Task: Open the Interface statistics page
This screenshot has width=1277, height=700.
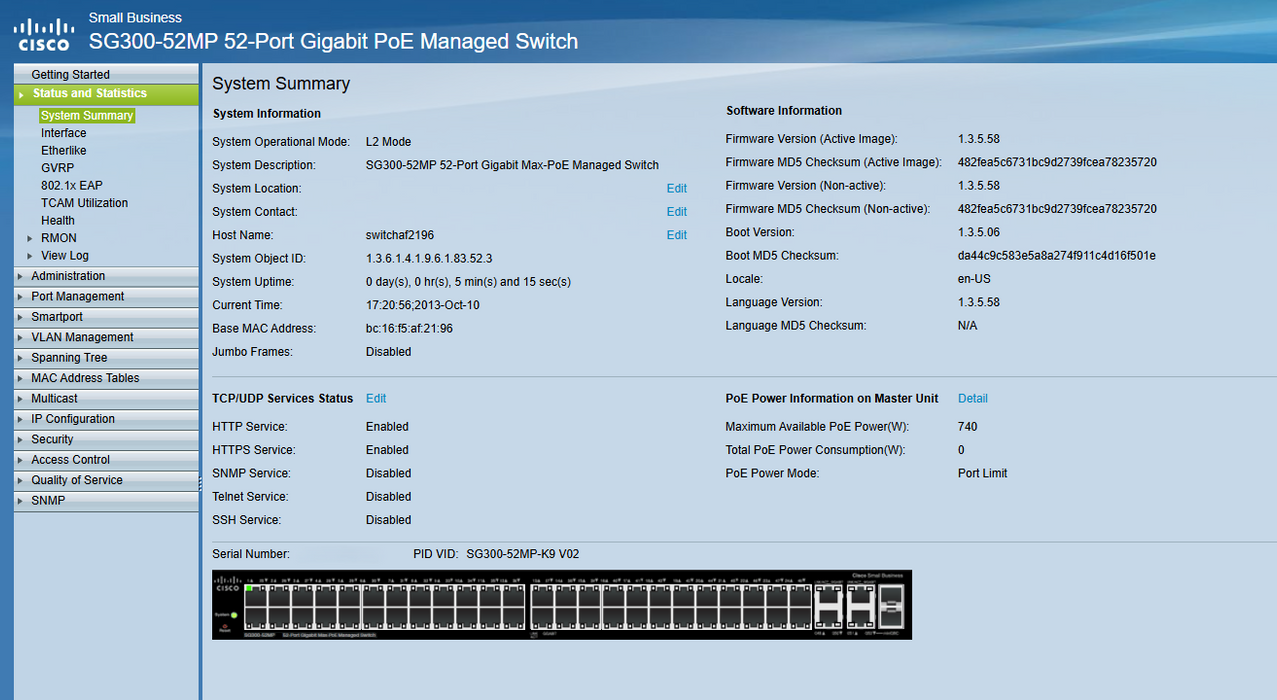Action: (64, 133)
